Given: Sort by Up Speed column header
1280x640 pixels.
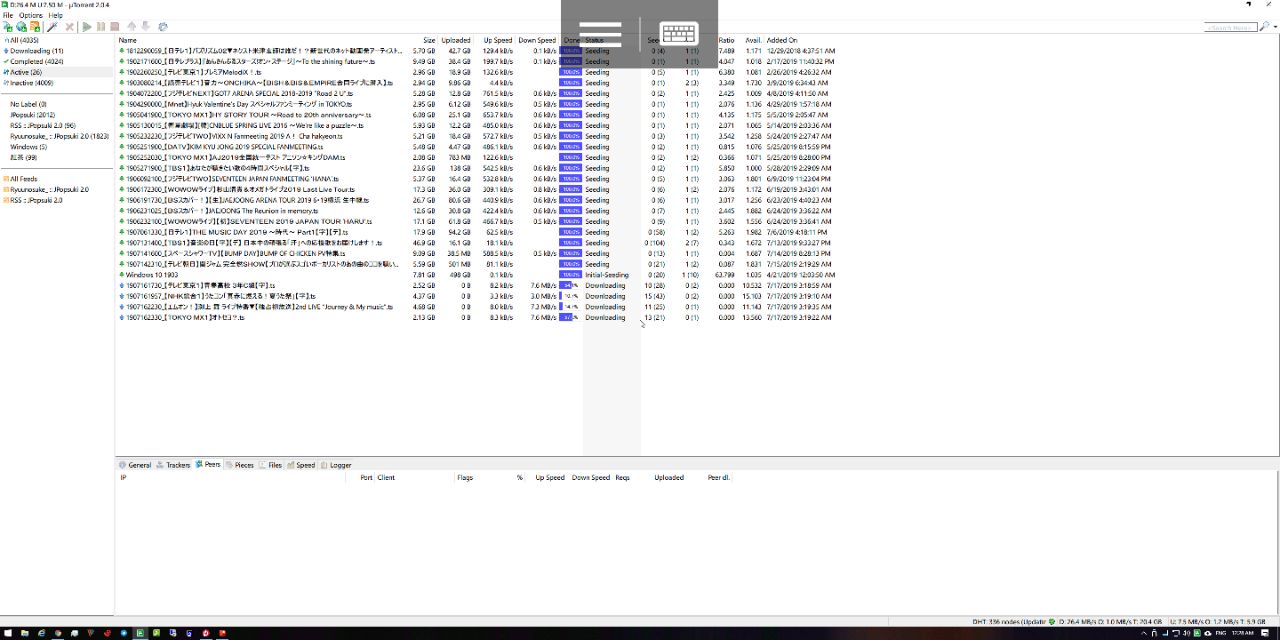Looking at the screenshot, I should [x=498, y=41].
